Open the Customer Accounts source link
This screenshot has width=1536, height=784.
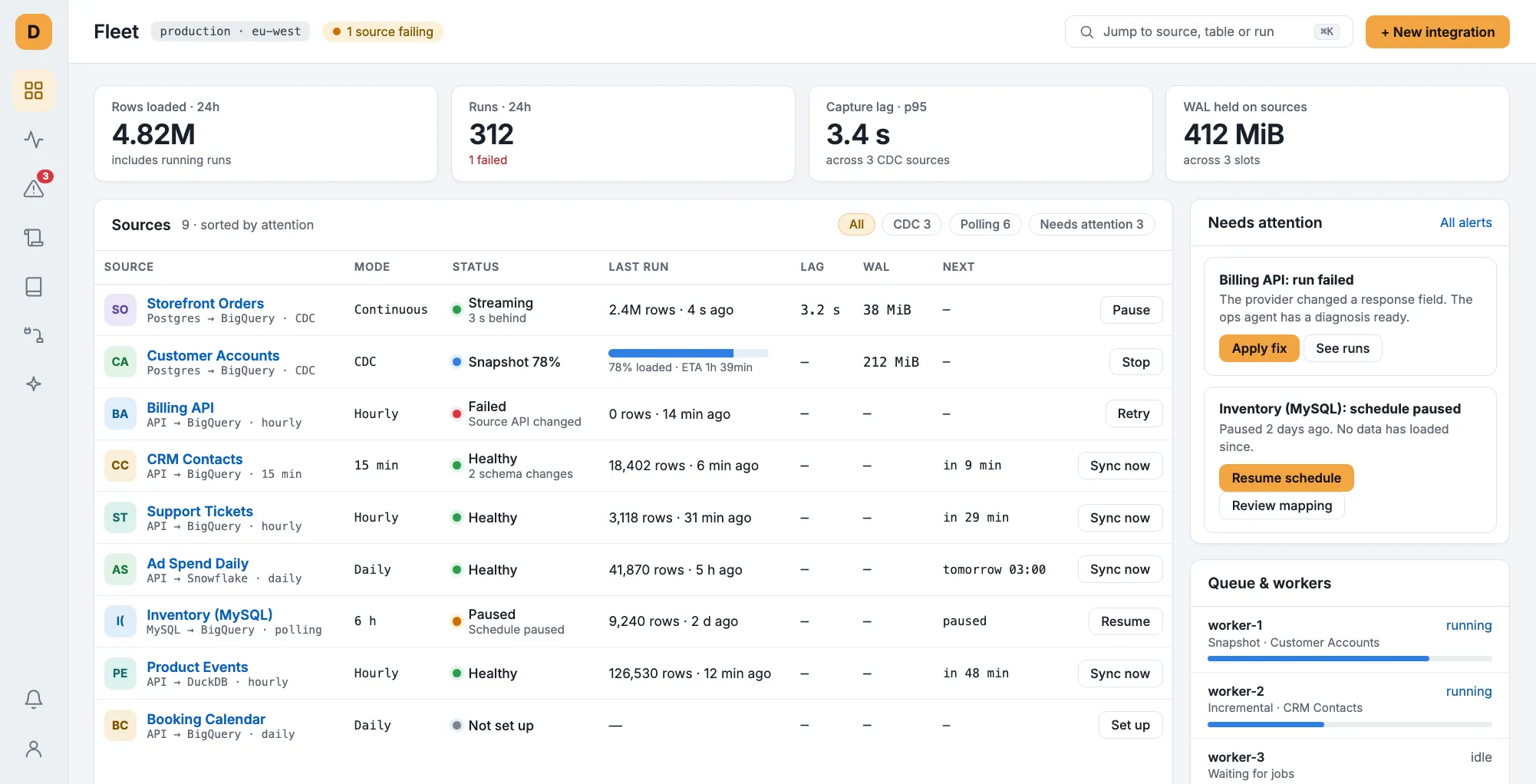click(x=213, y=355)
